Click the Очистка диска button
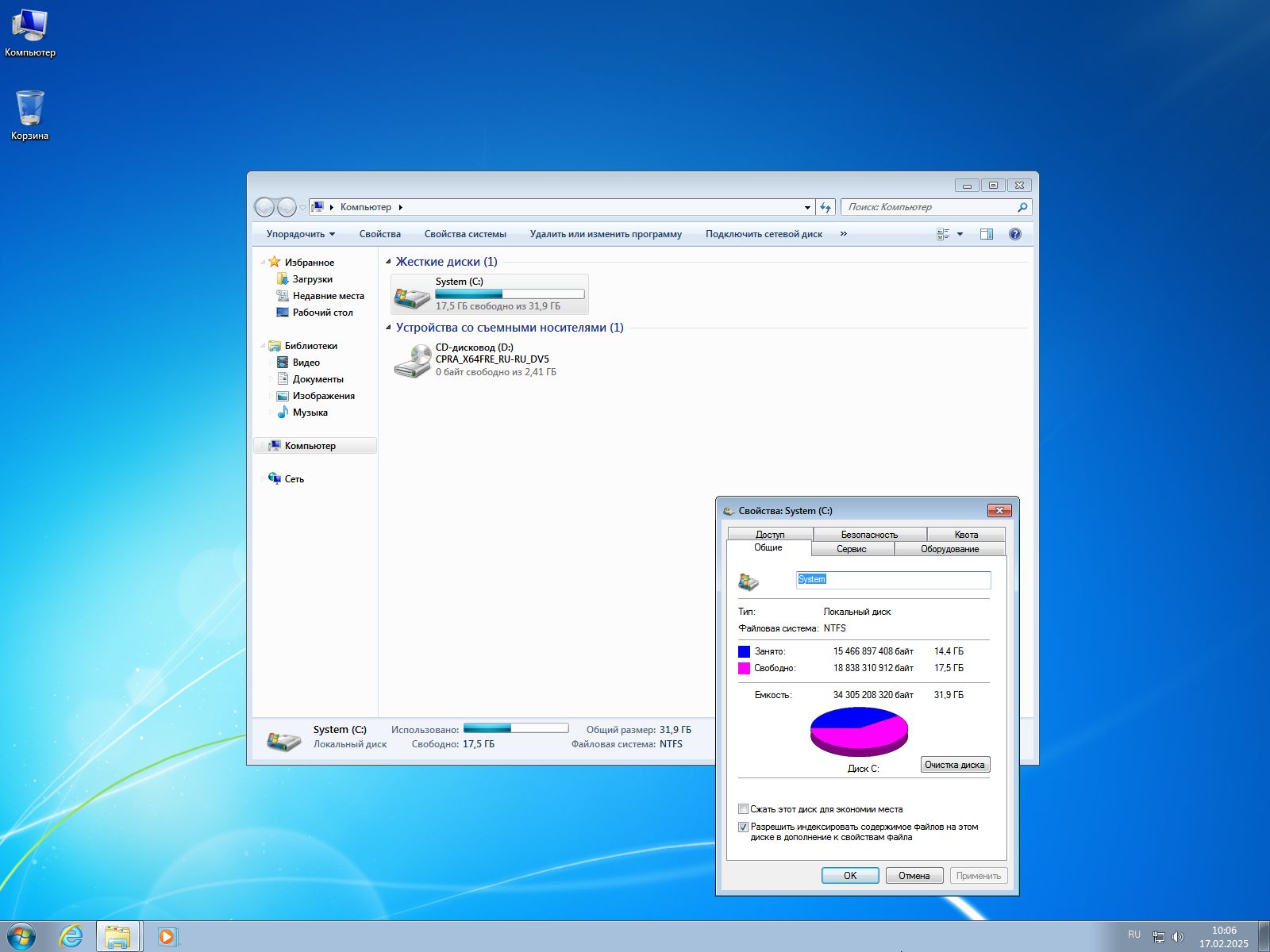1270x952 pixels. tap(955, 764)
